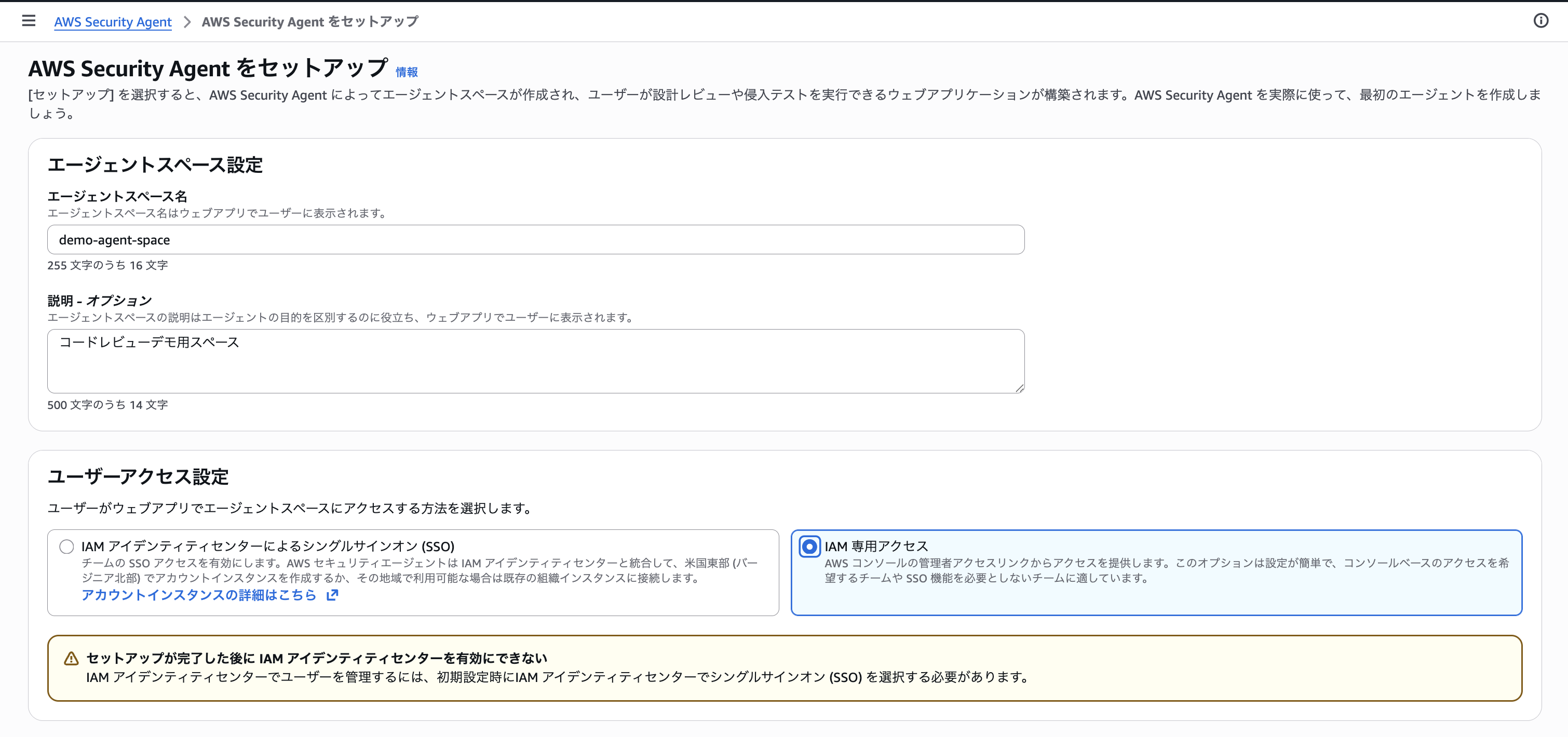This screenshot has height=737, width=1568.
Task: Click the エージェントスペース設定 section heading
Action: pyautogui.click(x=156, y=165)
